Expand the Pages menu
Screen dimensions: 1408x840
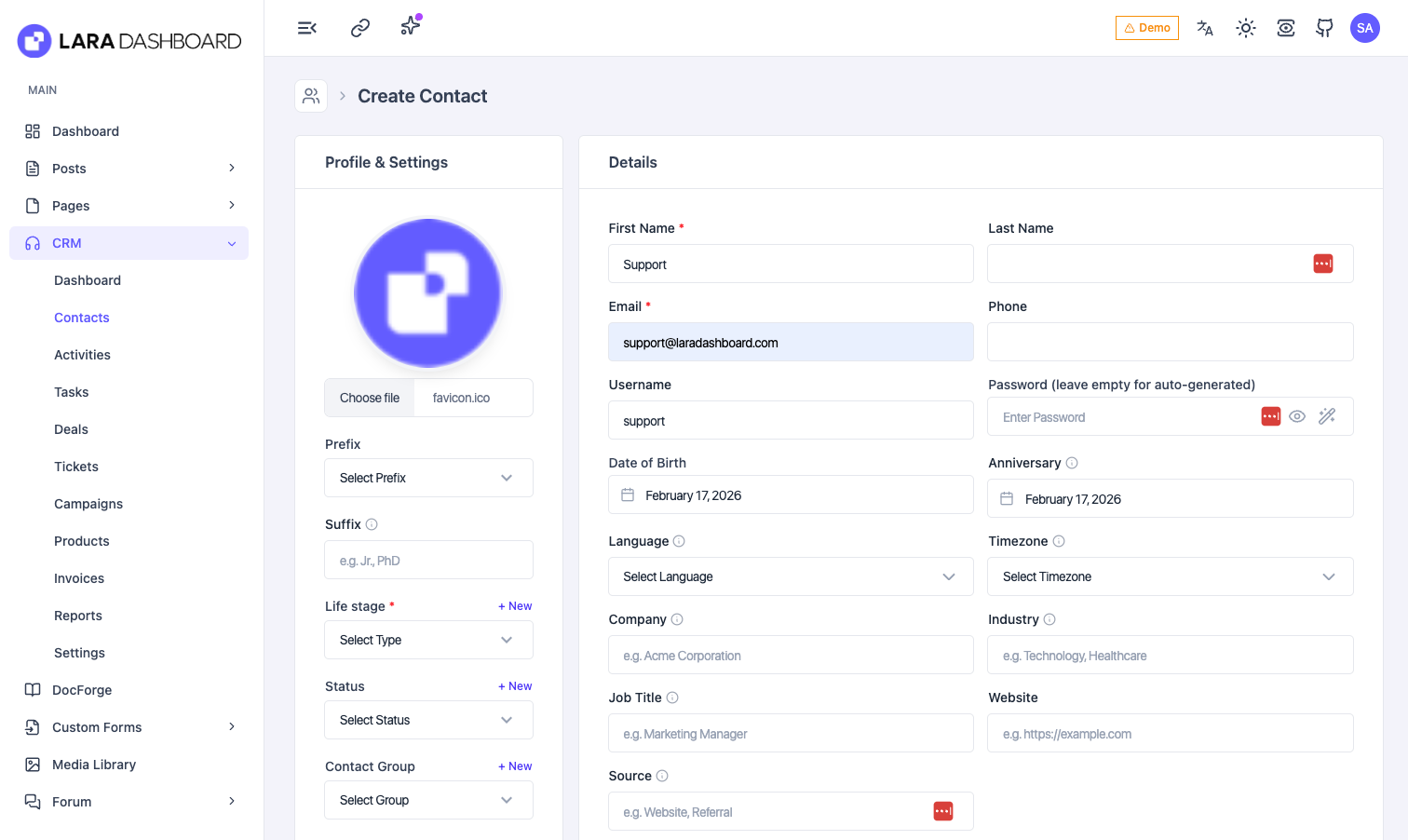click(x=129, y=206)
